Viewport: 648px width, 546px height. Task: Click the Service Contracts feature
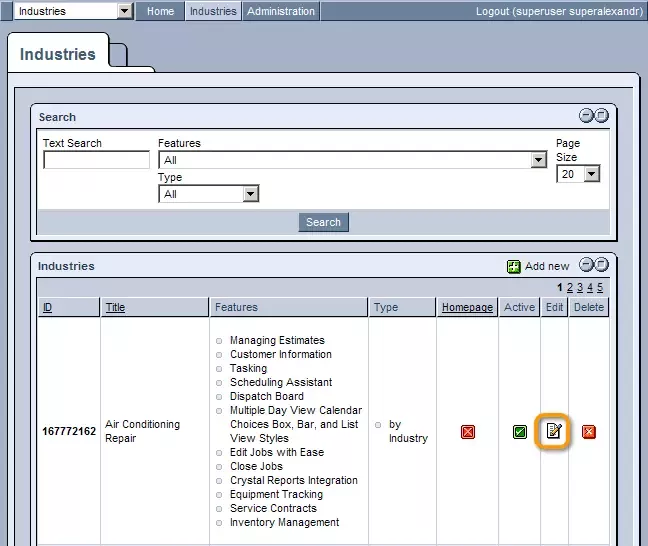pos(273,508)
